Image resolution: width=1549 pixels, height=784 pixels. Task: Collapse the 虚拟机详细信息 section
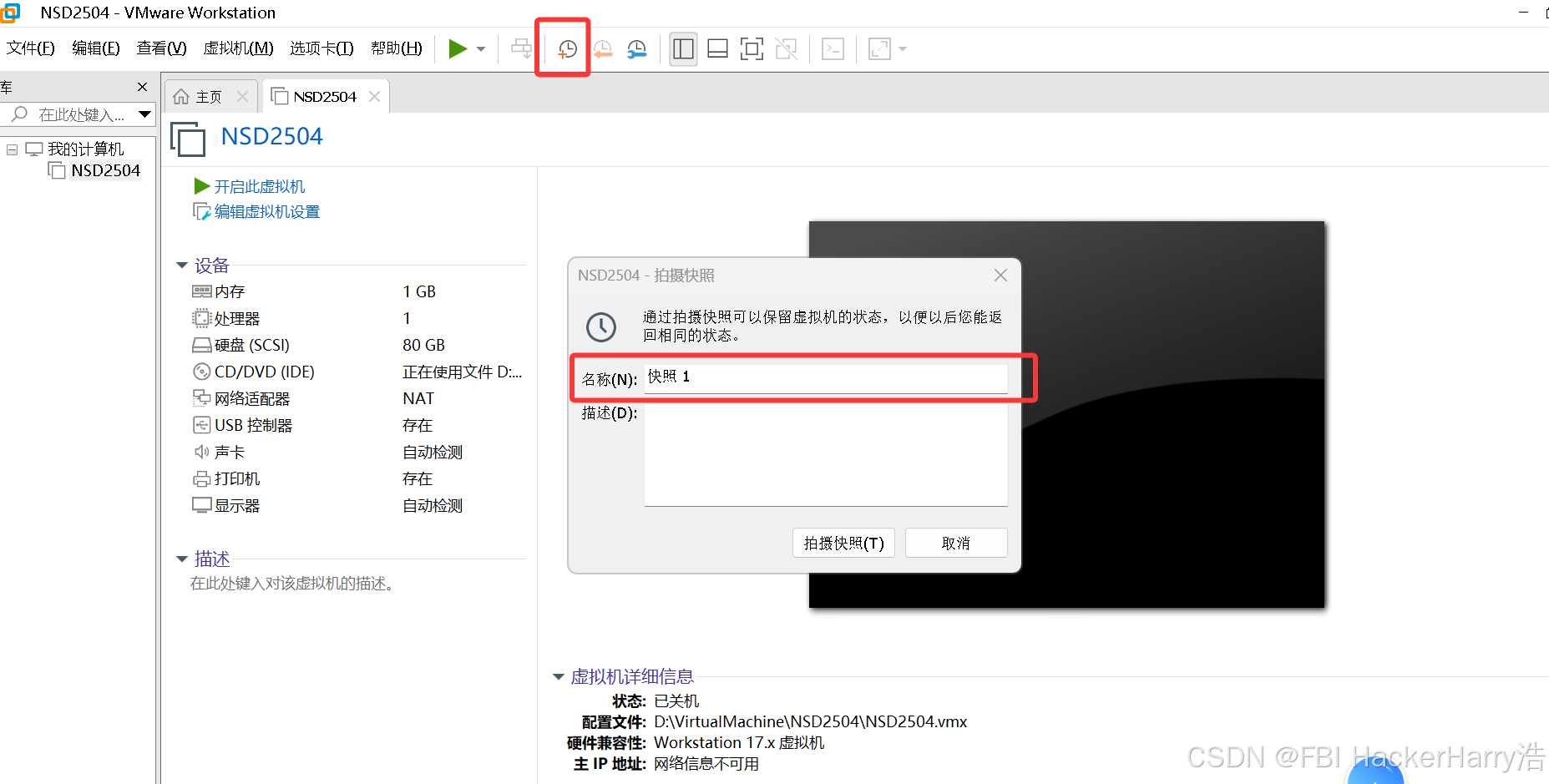pos(558,677)
